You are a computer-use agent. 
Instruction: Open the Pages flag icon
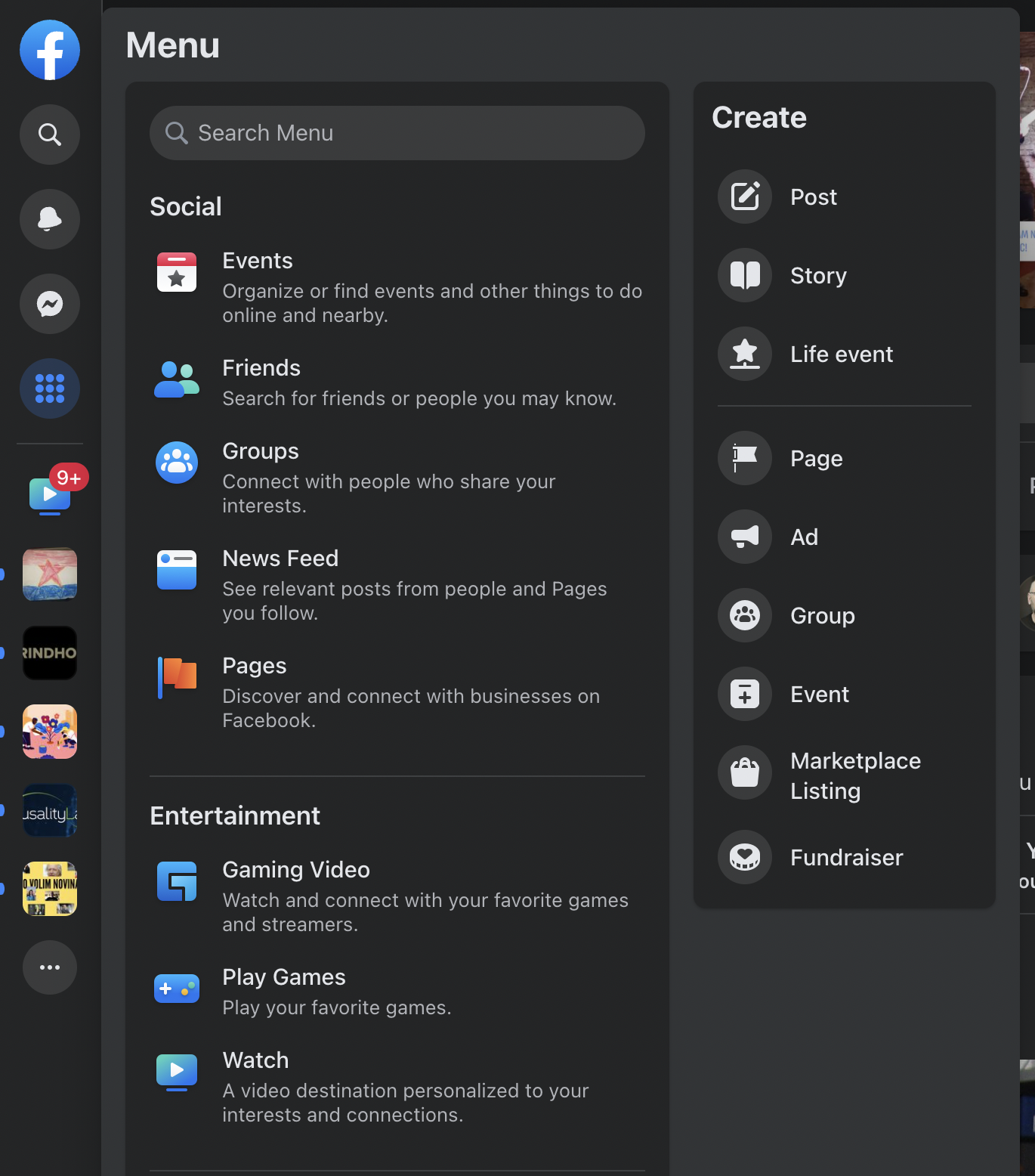click(176, 677)
